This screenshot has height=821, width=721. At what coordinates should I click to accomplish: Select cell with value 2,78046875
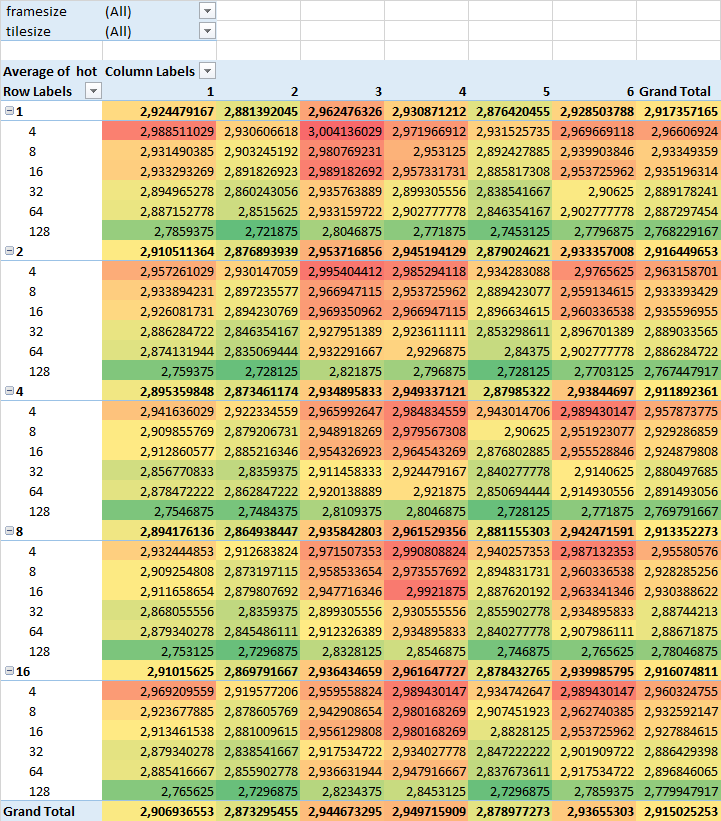pos(679,651)
